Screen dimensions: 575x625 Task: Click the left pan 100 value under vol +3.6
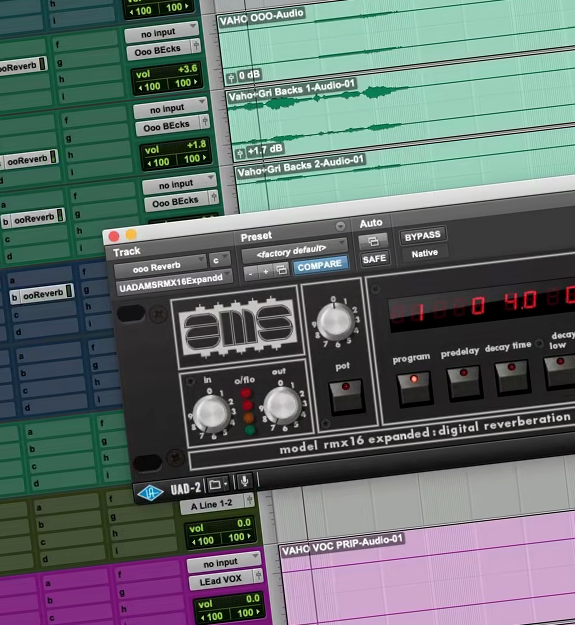coord(150,86)
